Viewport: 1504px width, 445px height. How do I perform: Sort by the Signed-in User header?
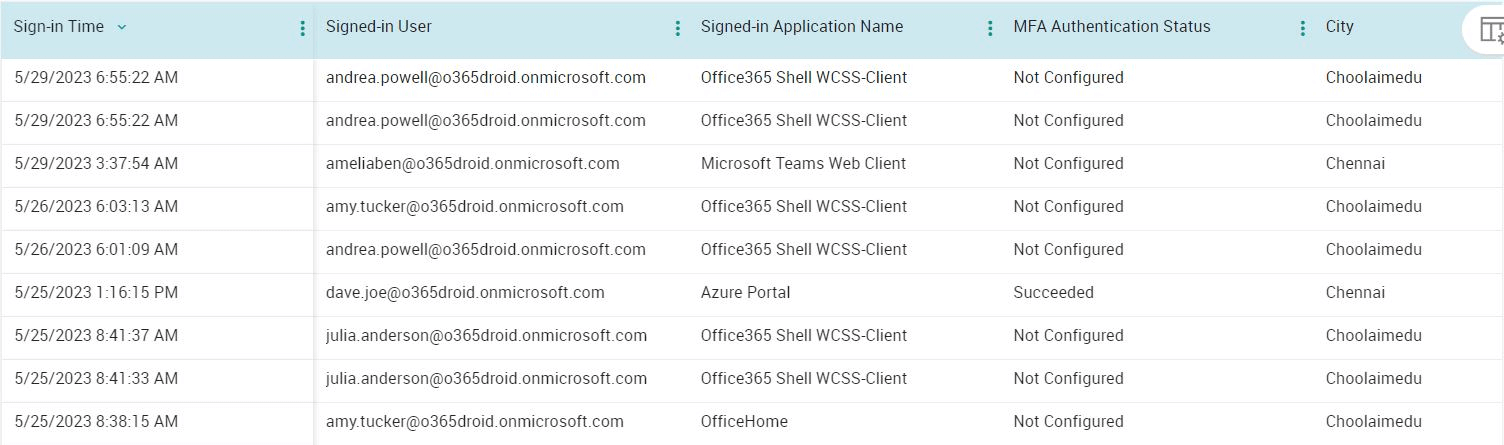(x=379, y=27)
